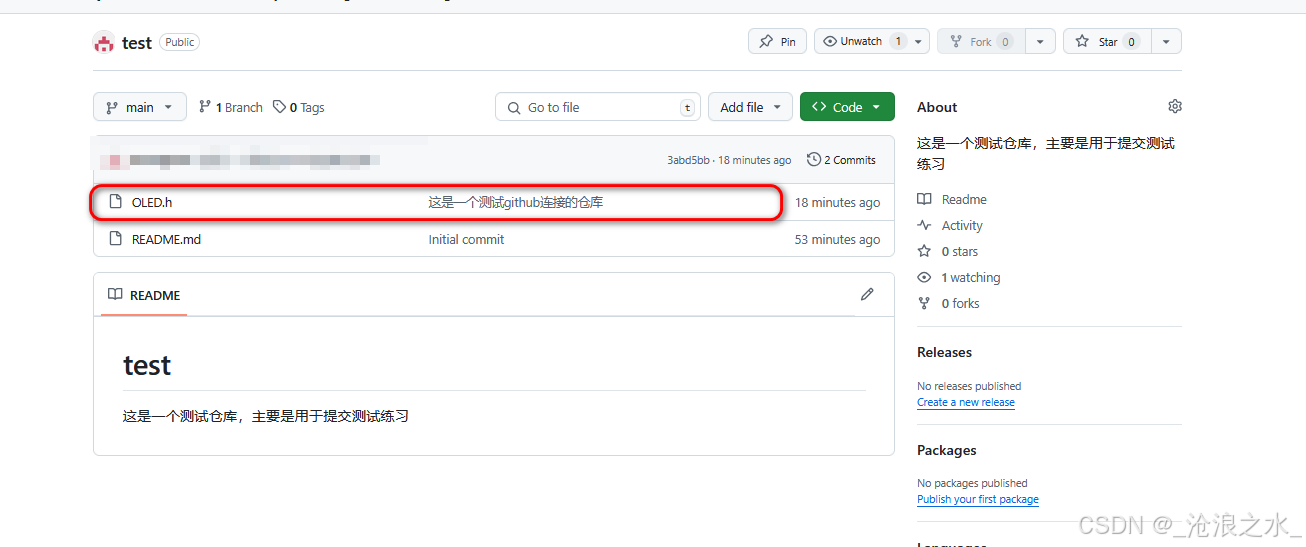This screenshot has height=547, width=1306.
Task: Open the 2 Commits link
Action: 841,160
